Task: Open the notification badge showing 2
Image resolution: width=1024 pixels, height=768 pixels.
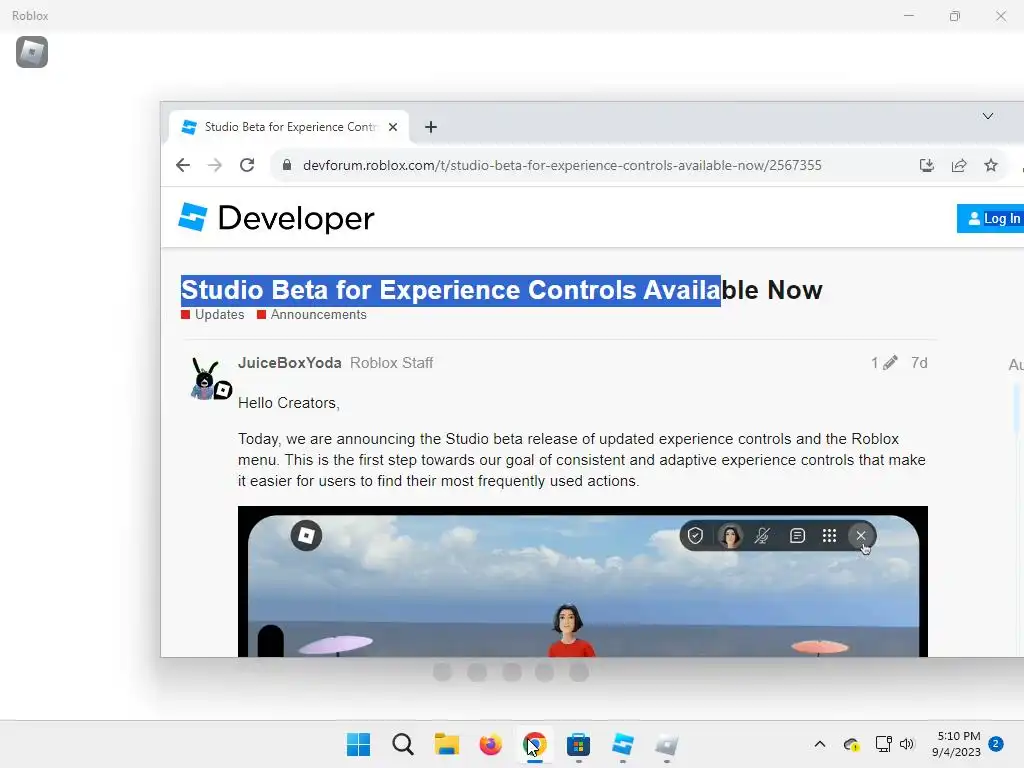Action: click(996, 744)
